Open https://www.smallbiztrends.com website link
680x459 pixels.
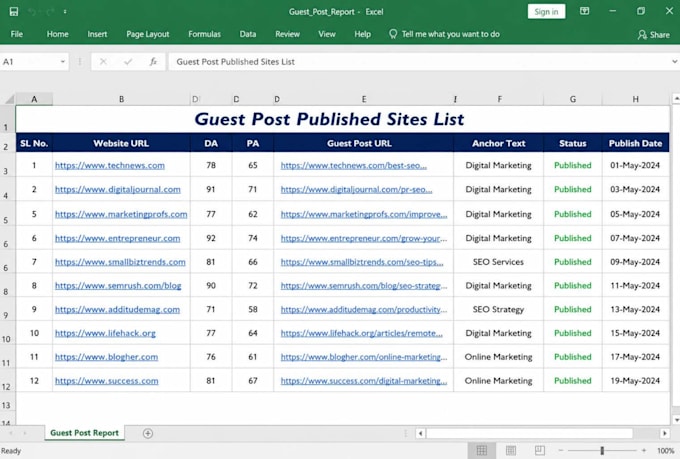(120, 262)
